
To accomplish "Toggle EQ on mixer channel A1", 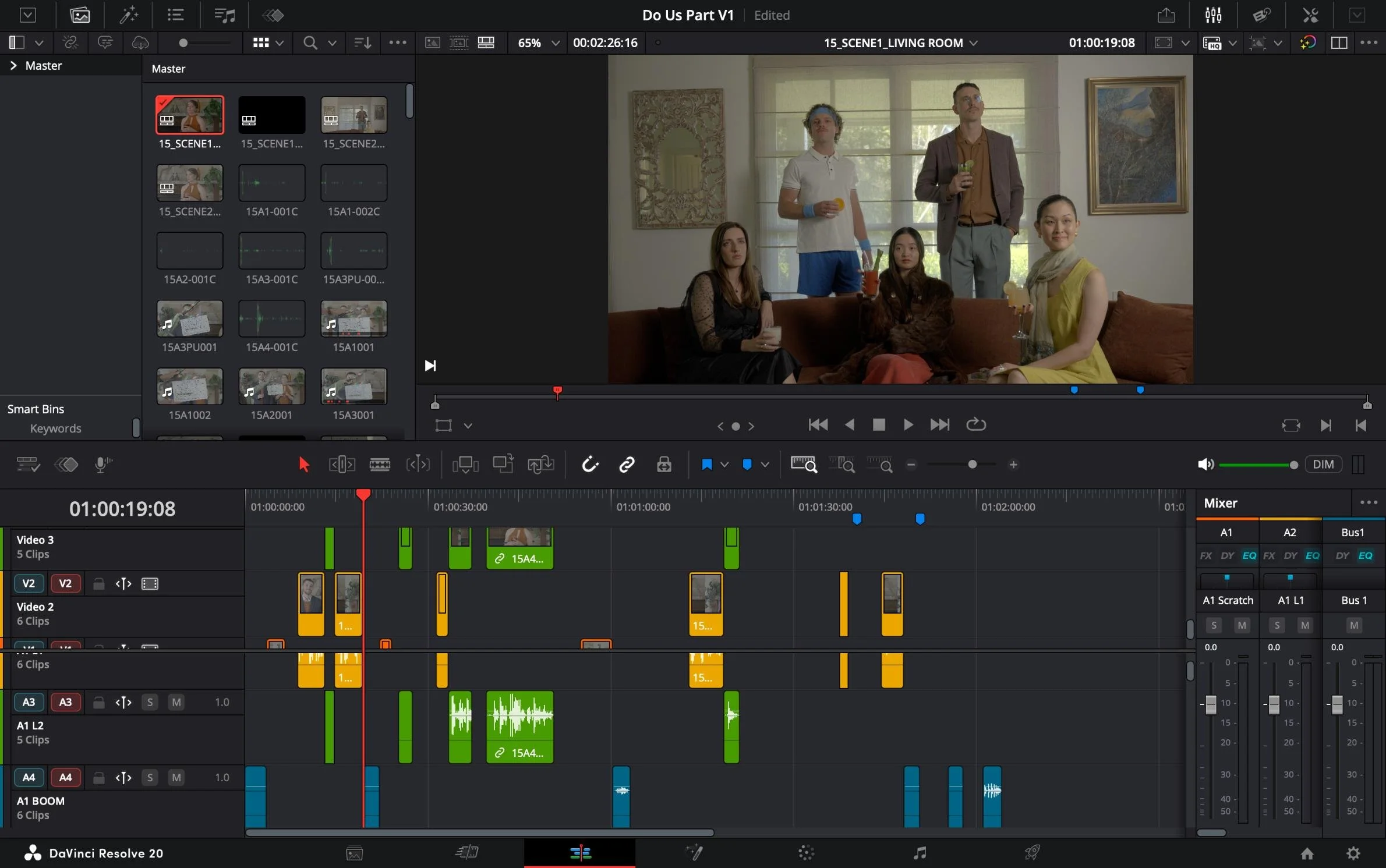I will [x=1249, y=556].
